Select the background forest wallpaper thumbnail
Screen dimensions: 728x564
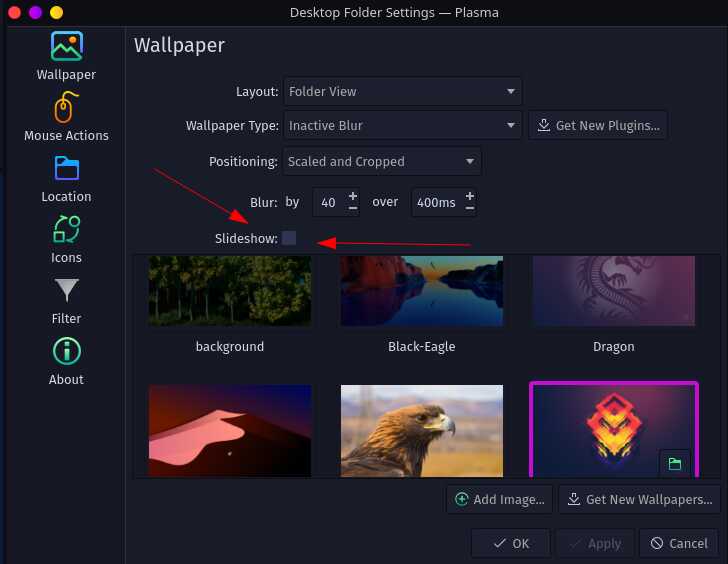[230, 291]
